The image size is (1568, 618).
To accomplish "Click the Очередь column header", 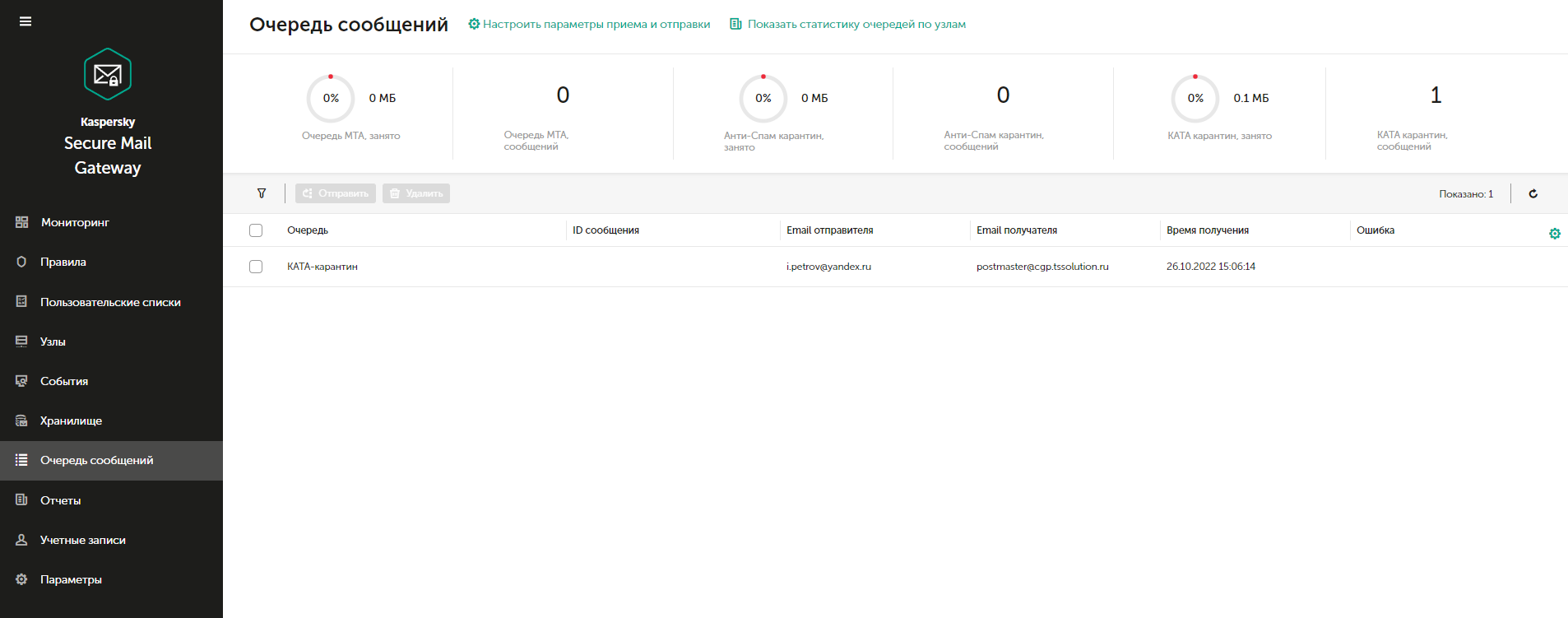I will [x=308, y=230].
